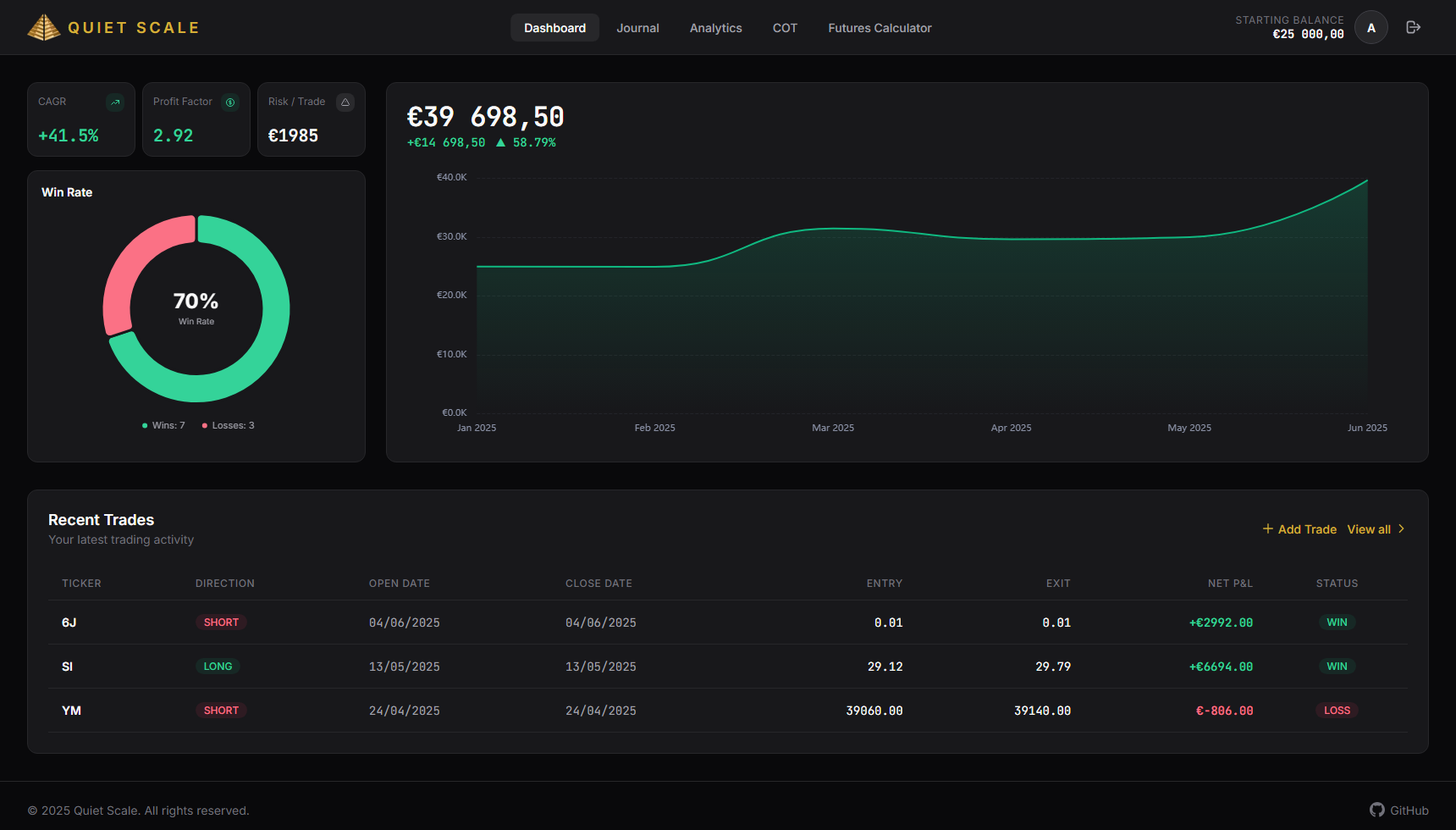Screen dimensions: 1456x830
Task: Click the trend arrow icon on CAGR card
Action: [x=116, y=102]
